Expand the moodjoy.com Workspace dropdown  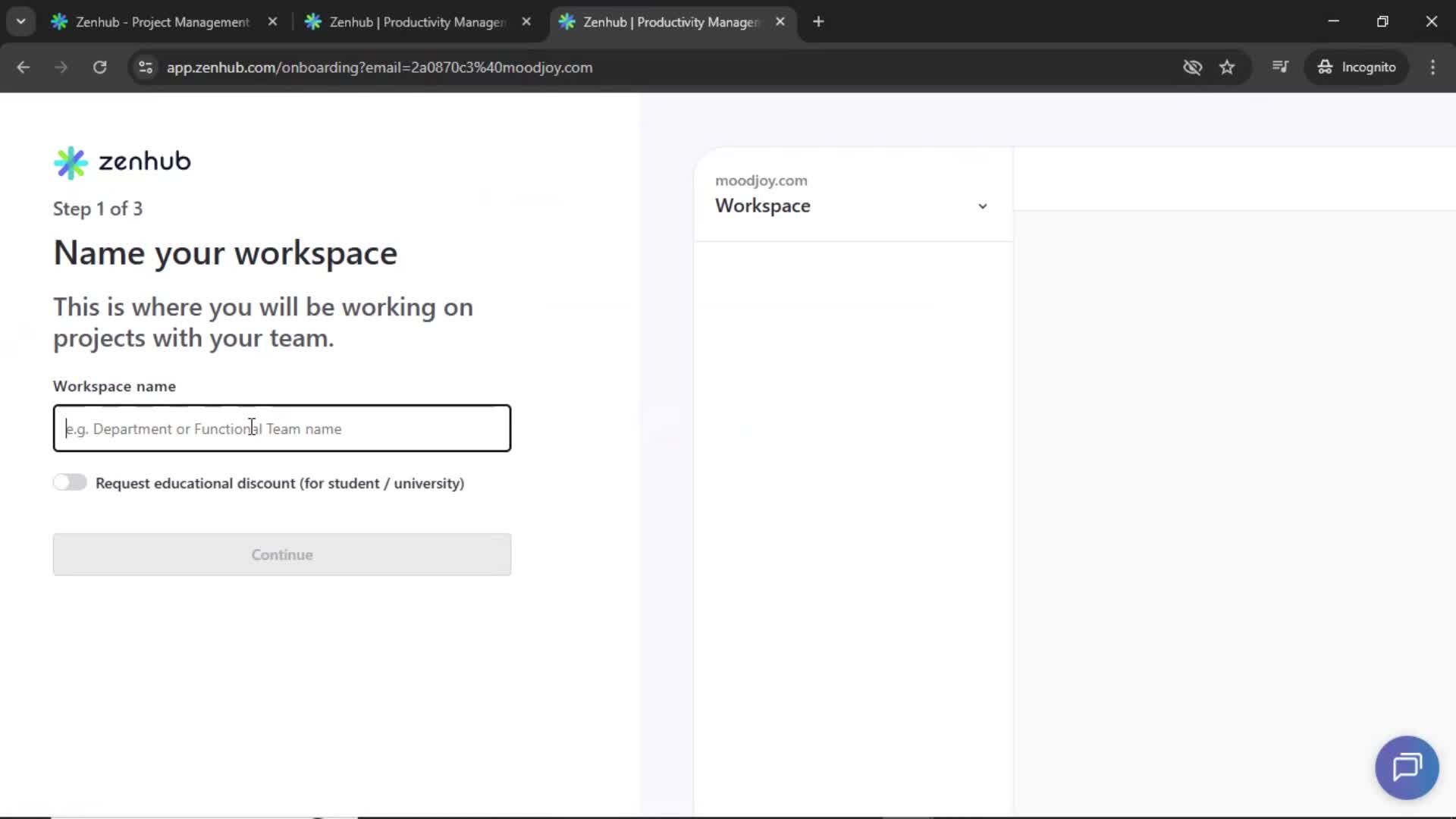click(x=982, y=206)
